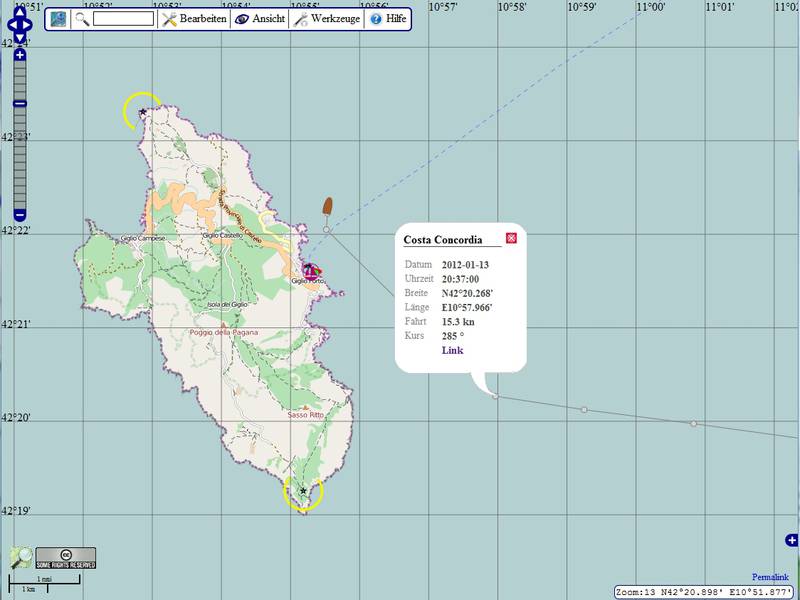Click the zoom and coordinates status box
The height and width of the screenshot is (600, 800).
pos(705,592)
